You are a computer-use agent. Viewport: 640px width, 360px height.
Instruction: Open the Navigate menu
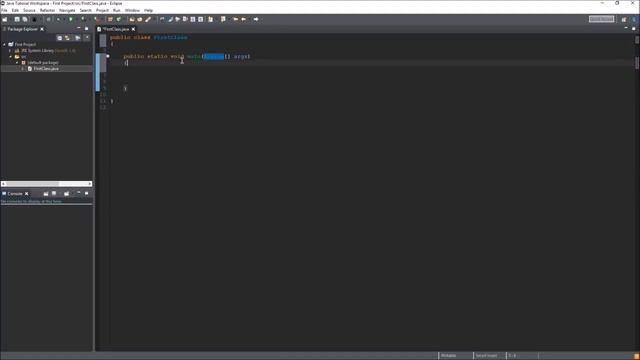(67, 10)
